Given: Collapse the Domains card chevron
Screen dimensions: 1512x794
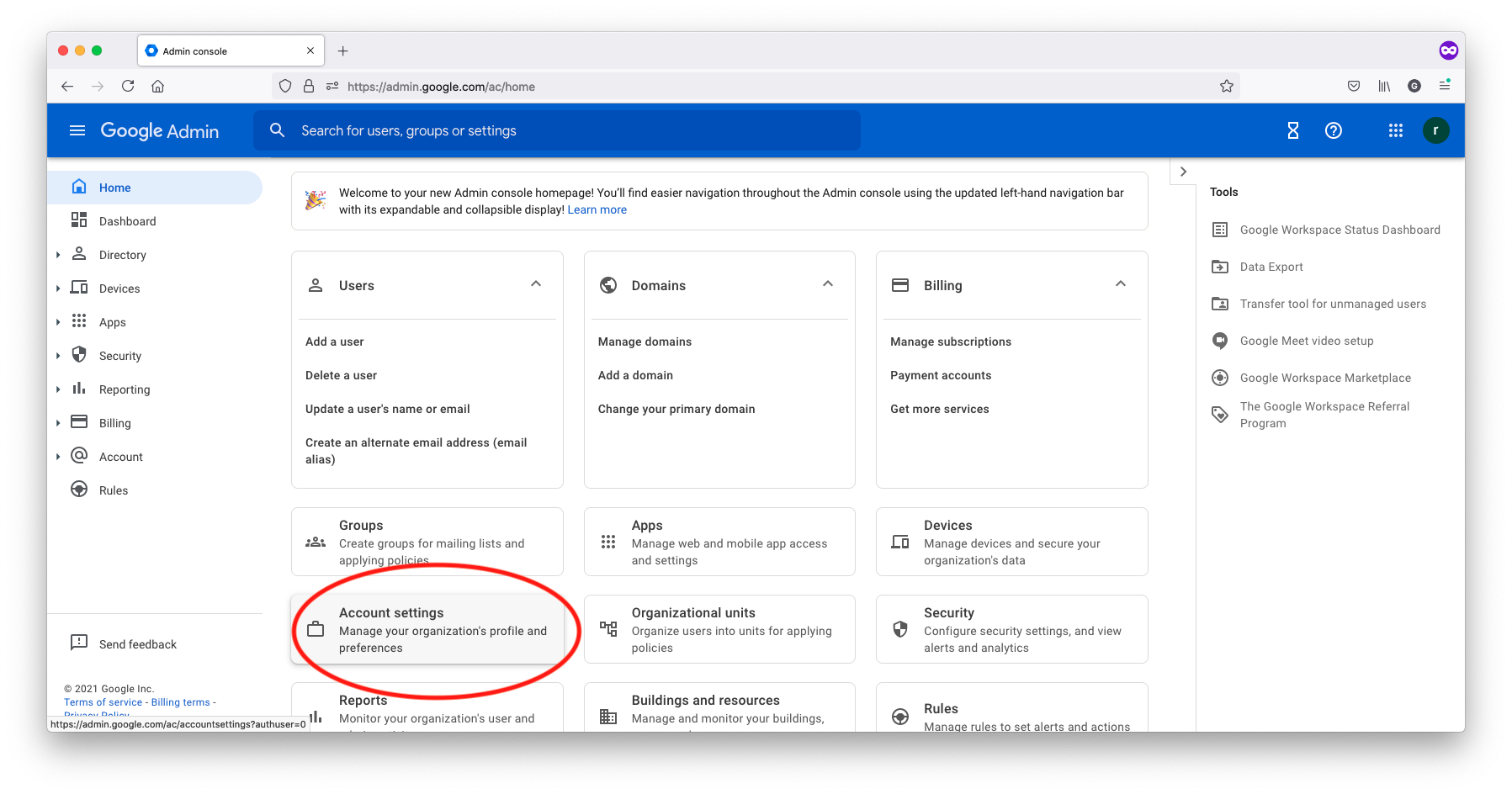Looking at the screenshot, I should click(828, 284).
